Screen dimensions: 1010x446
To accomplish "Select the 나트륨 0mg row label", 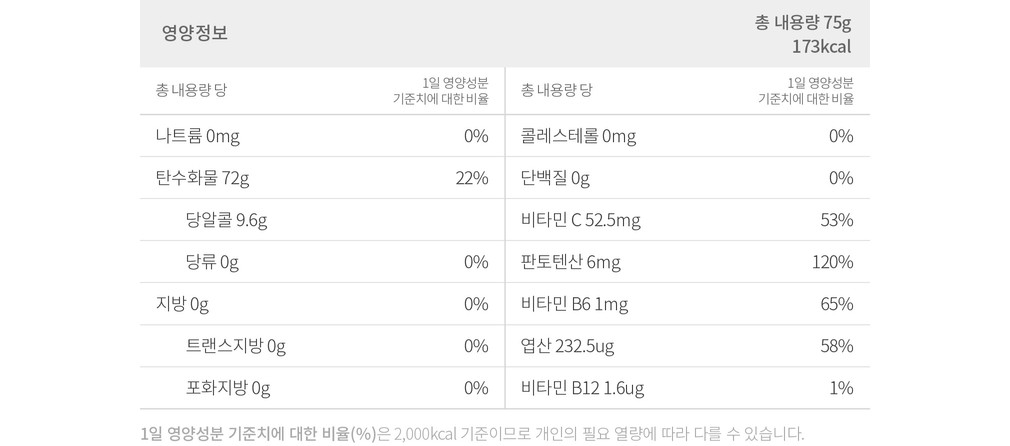I will pyautogui.click(x=198, y=136).
